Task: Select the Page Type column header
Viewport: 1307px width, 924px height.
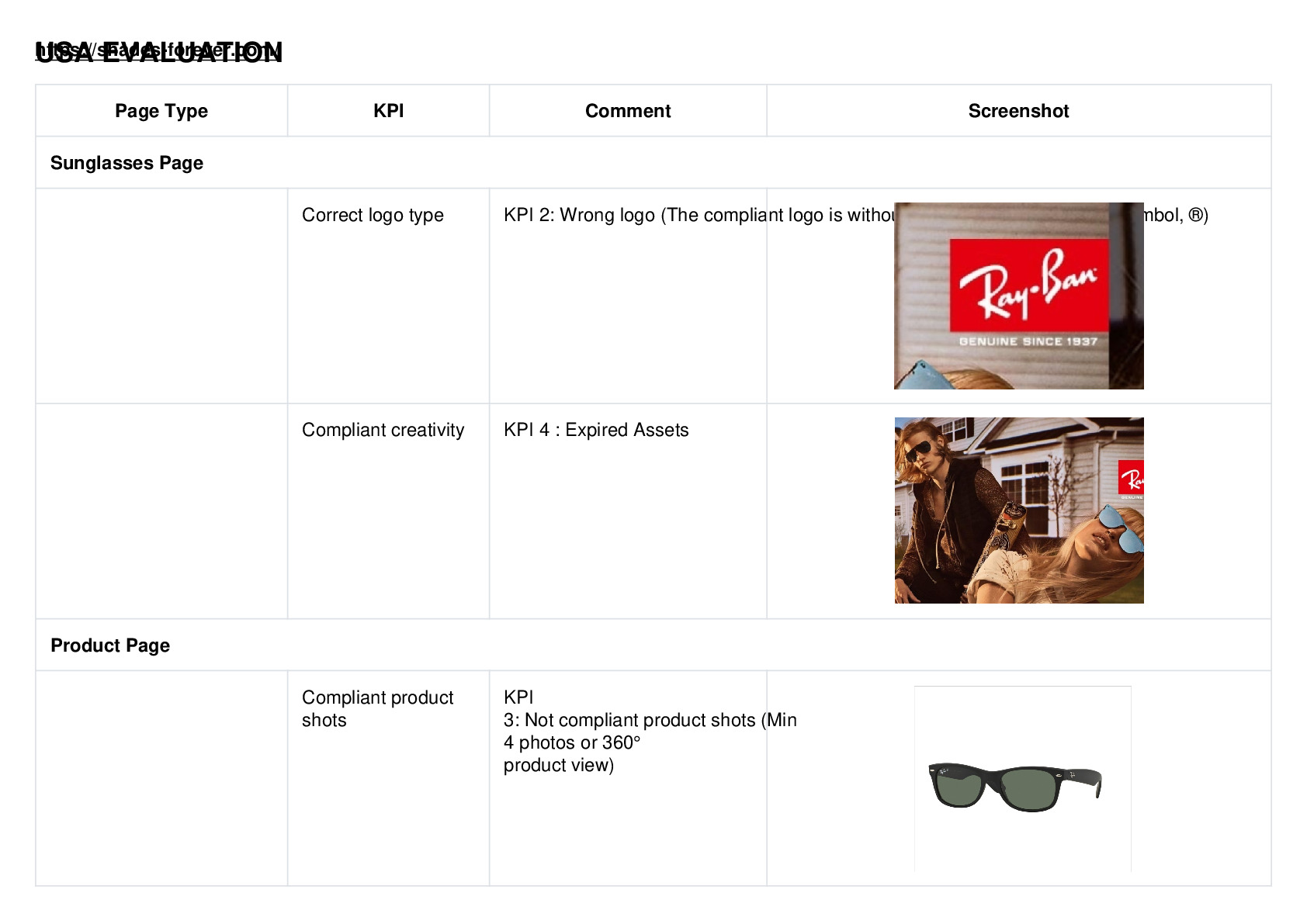Action: pos(161,111)
